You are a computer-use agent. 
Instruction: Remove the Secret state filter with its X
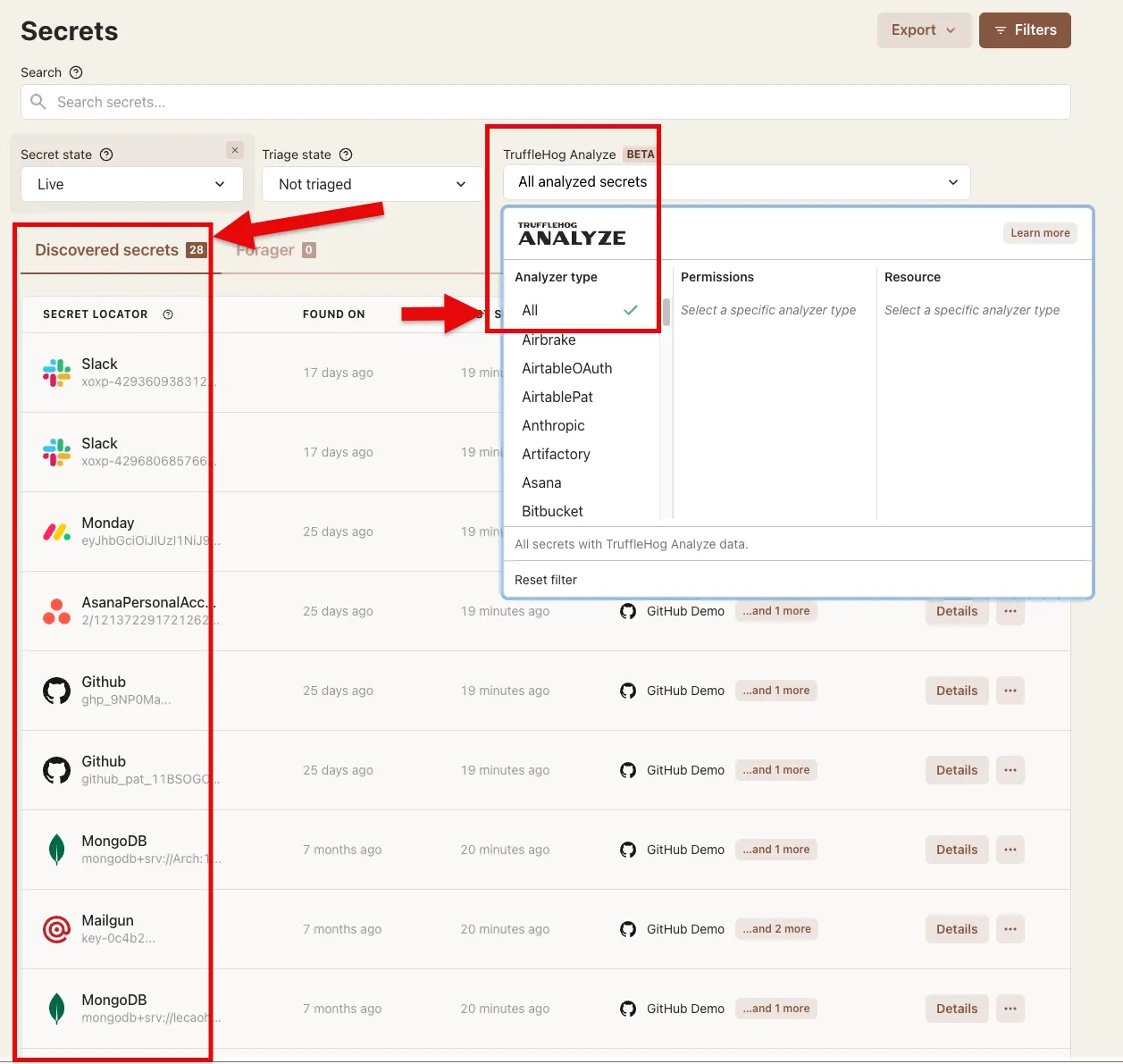click(x=235, y=150)
